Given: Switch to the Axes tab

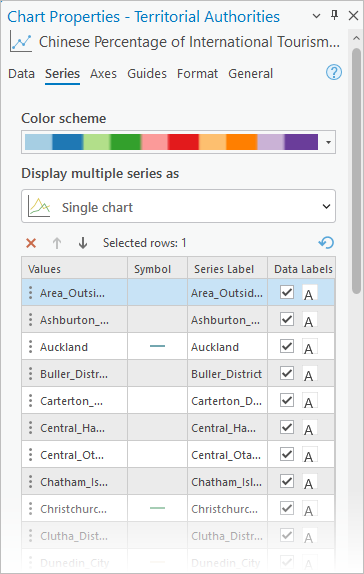Looking at the screenshot, I should pyautogui.click(x=103, y=74).
